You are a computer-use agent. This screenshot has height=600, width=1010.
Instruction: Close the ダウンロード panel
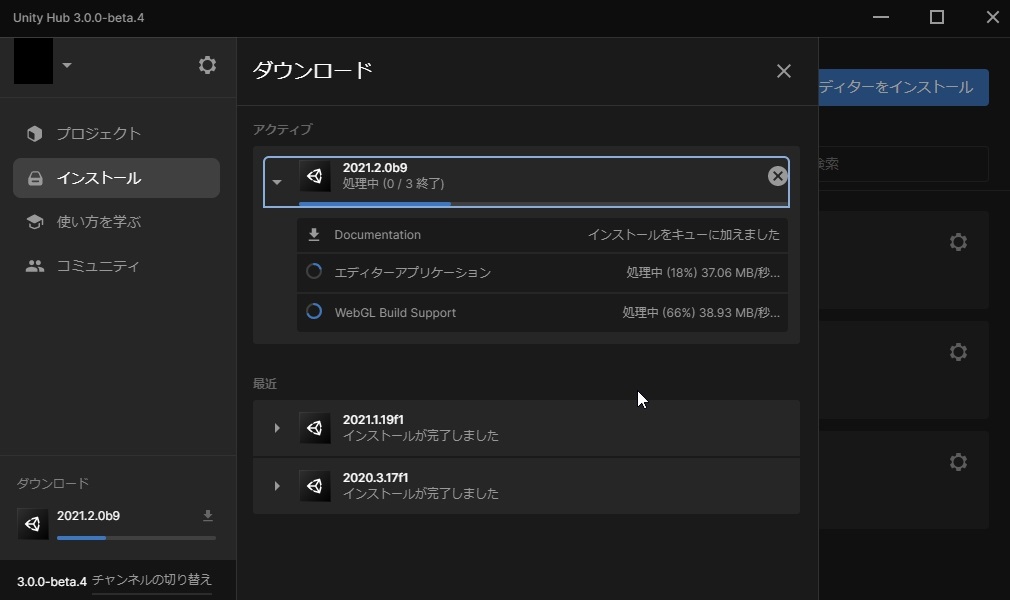[783, 71]
